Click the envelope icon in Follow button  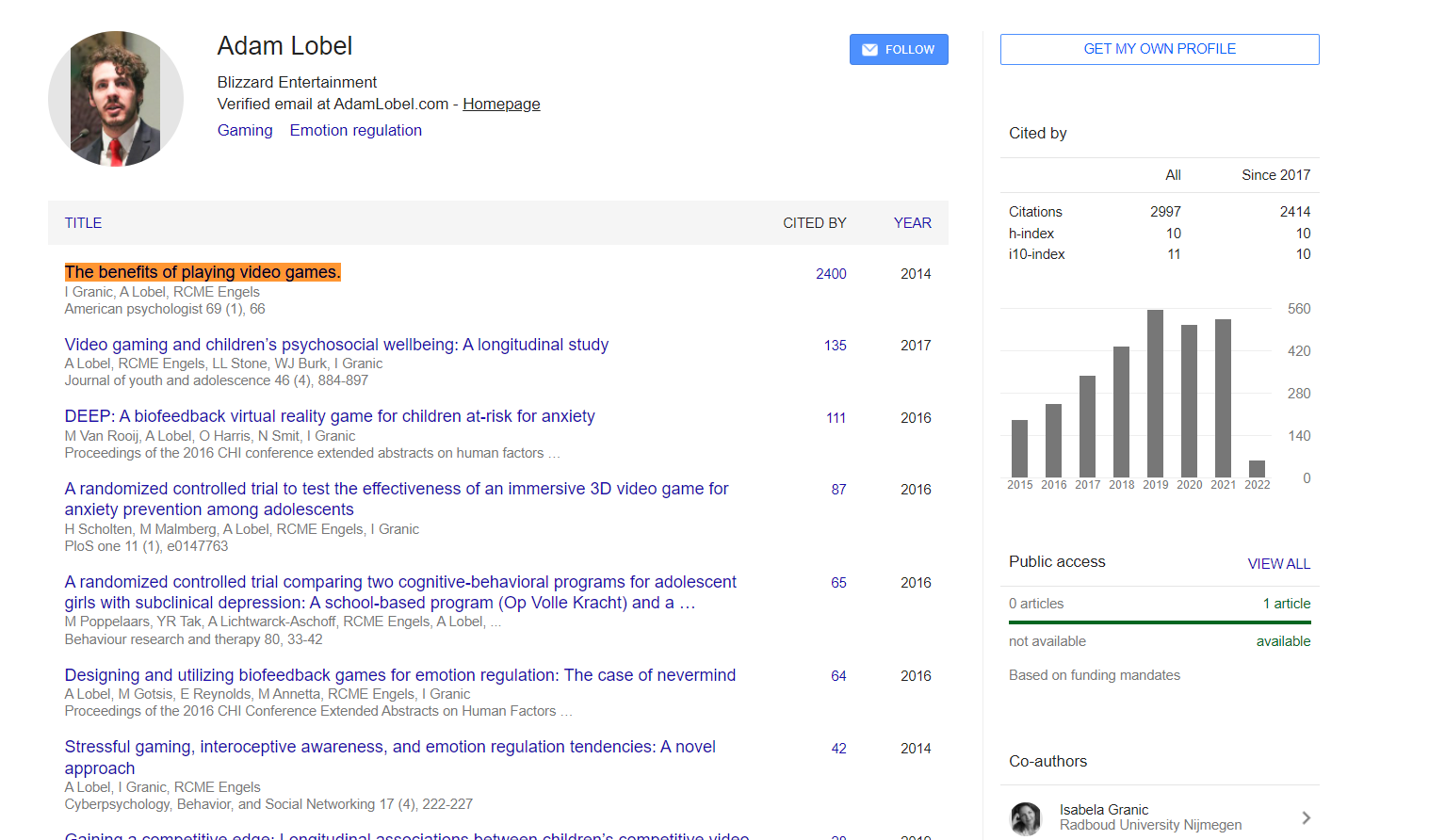869,50
